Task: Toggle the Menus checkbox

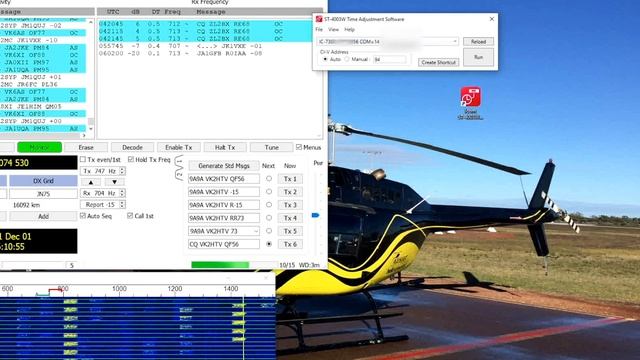Action: tap(299, 147)
